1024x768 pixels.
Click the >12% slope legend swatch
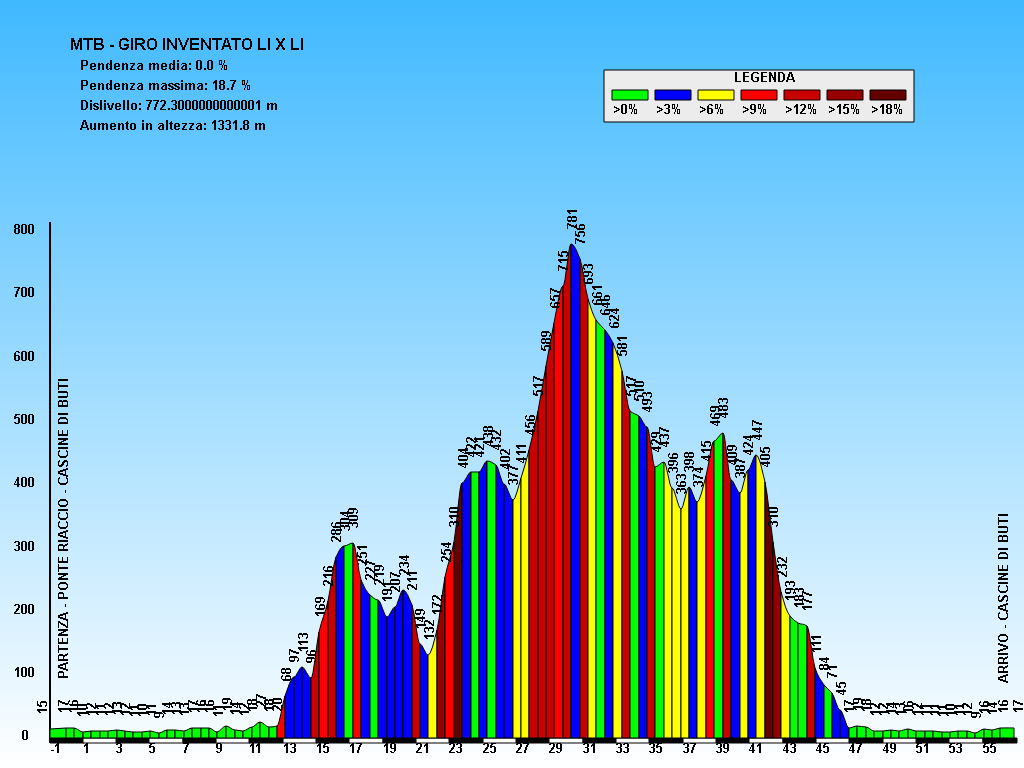tap(801, 94)
